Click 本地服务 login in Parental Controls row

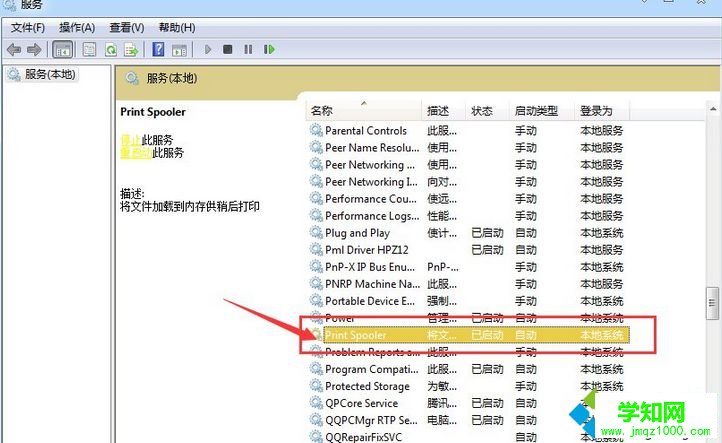(602, 131)
